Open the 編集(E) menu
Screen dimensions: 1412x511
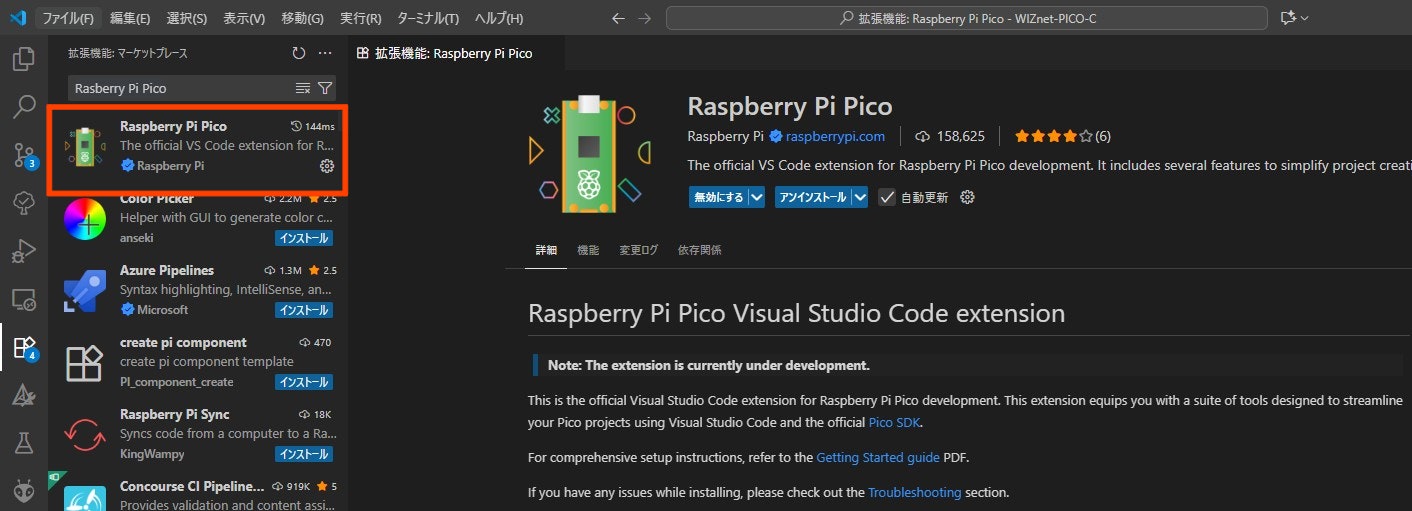pyautogui.click(x=130, y=18)
